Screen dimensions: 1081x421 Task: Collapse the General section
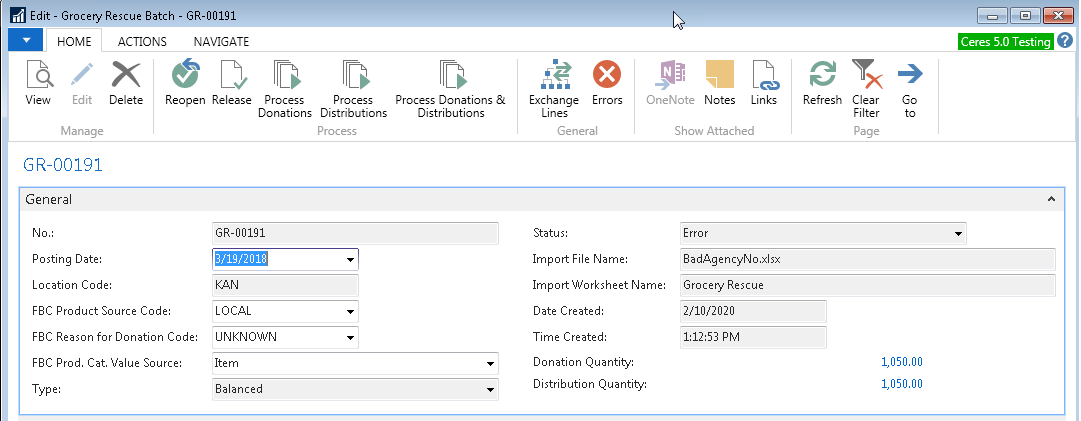tap(1050, 199)
